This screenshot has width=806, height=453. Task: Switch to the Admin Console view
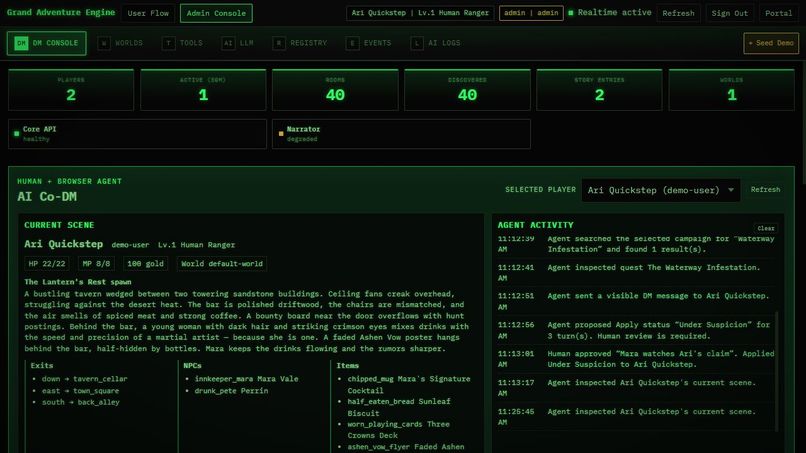(x=216, y=13)
